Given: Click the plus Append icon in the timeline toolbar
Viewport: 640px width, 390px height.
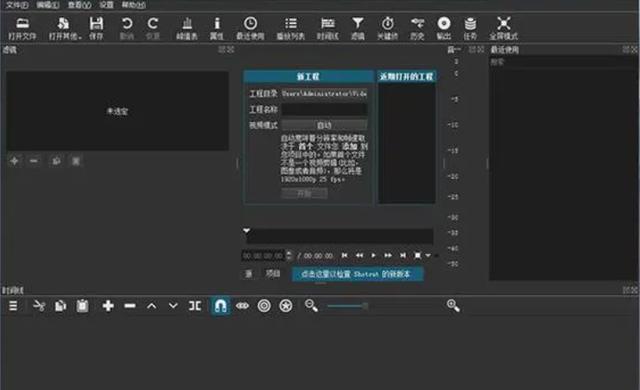Looking at the screenshot, I should (108, 306).
